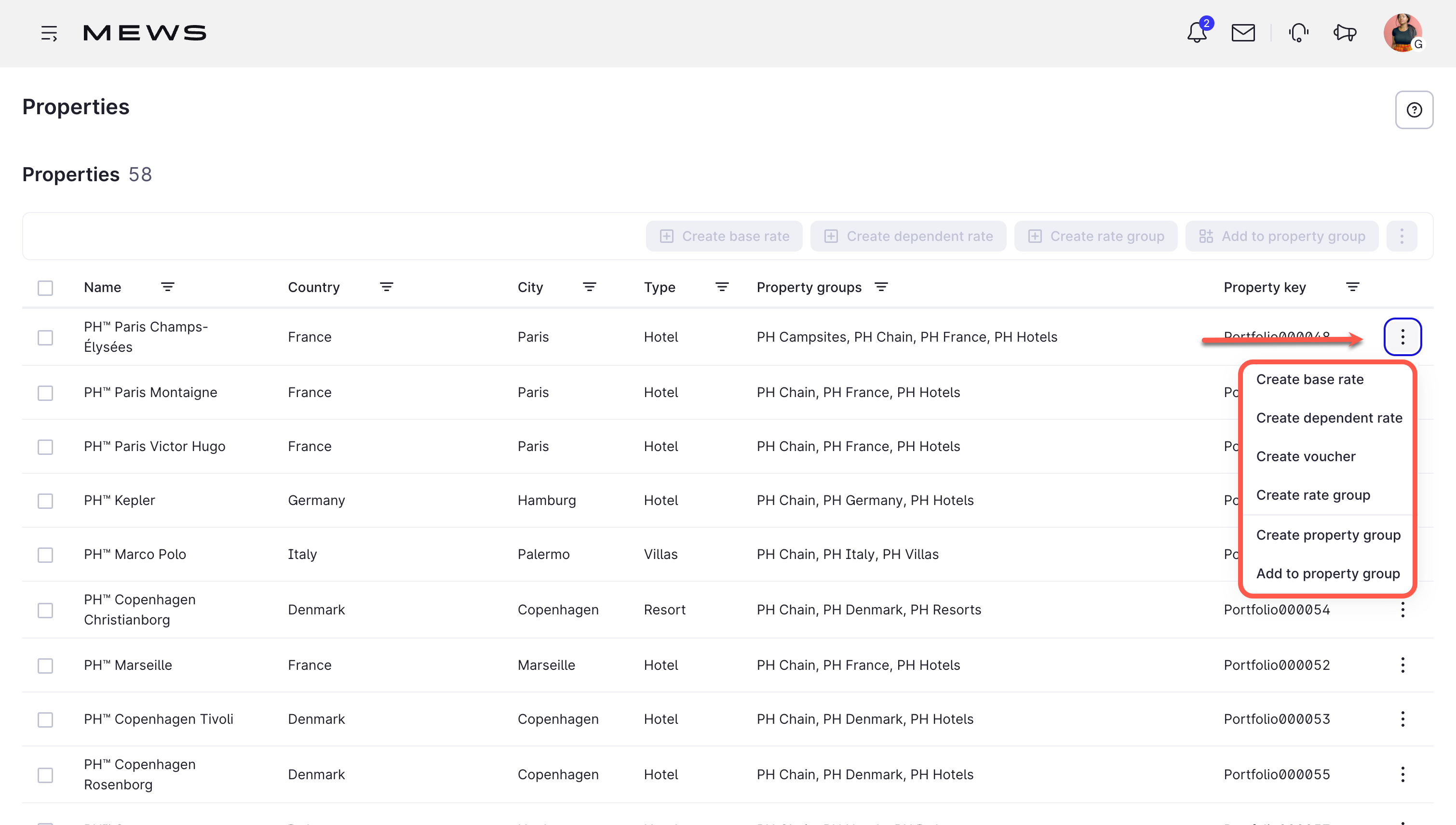The width and height of the screenshot is (1456, 825).
Task: Click the Country column header
Action: point(313,287)
